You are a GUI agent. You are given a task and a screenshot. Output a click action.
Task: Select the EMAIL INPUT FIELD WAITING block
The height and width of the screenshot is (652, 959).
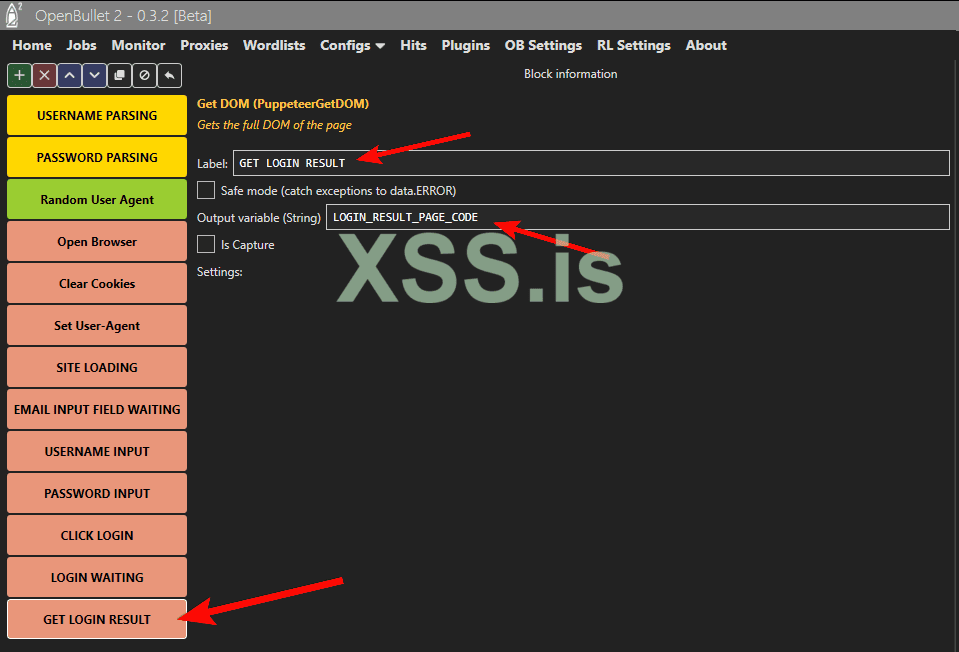click(x=97, y=409)
